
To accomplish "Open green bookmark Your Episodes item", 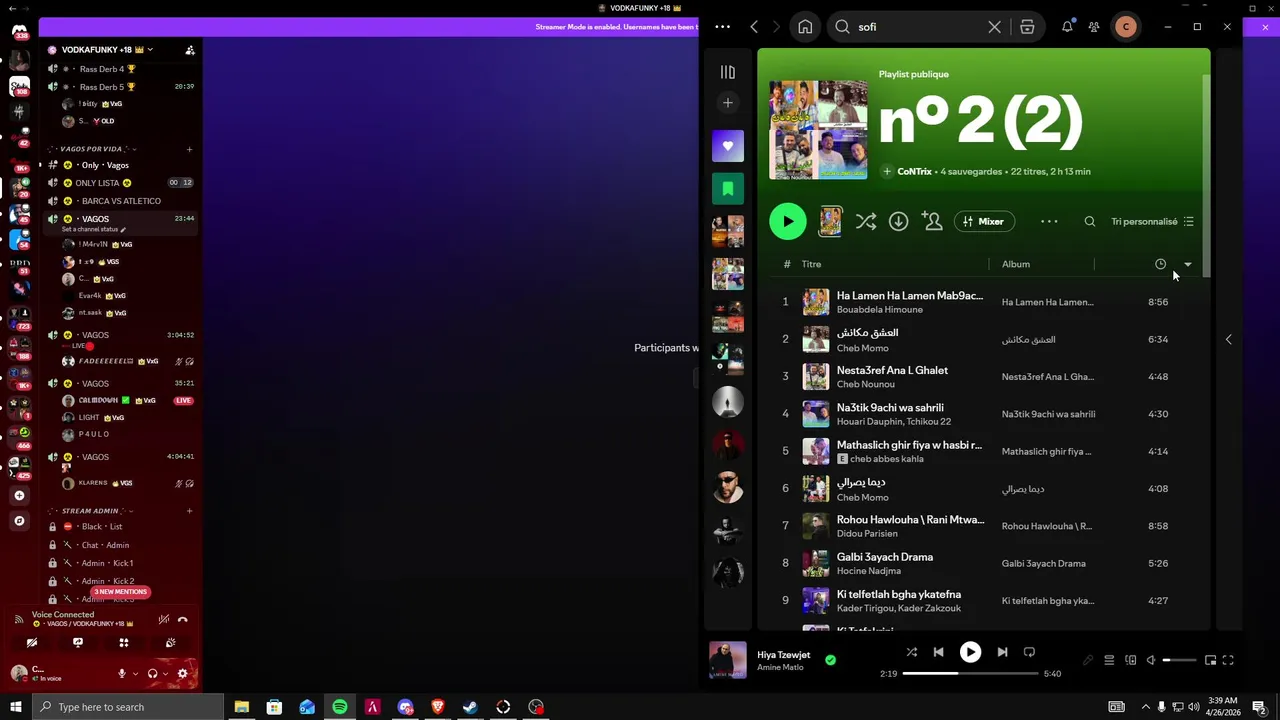I will point(728,188).
